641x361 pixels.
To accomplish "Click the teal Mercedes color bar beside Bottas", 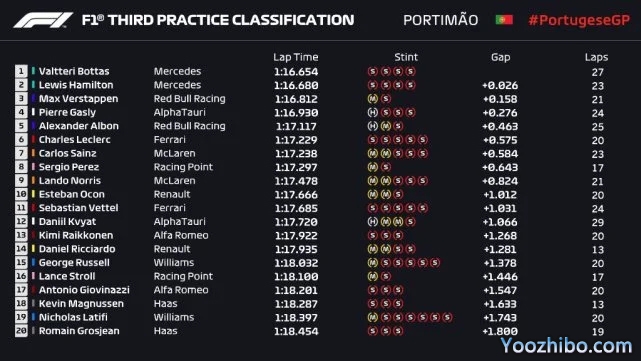I will [33, 71].
